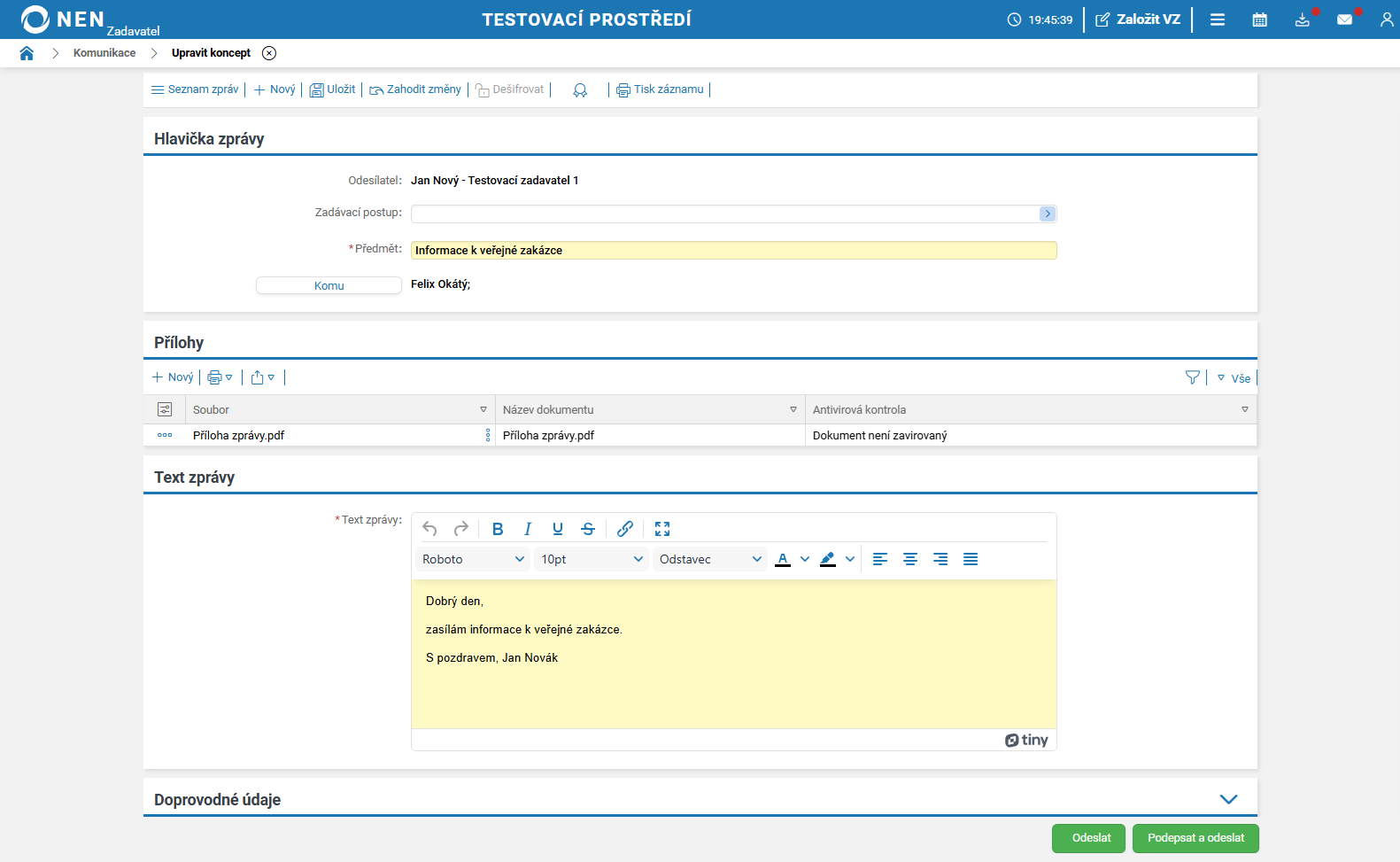Go to Seznam zpráv
The image size is (1400, 862).
click(x=195, y=89)
